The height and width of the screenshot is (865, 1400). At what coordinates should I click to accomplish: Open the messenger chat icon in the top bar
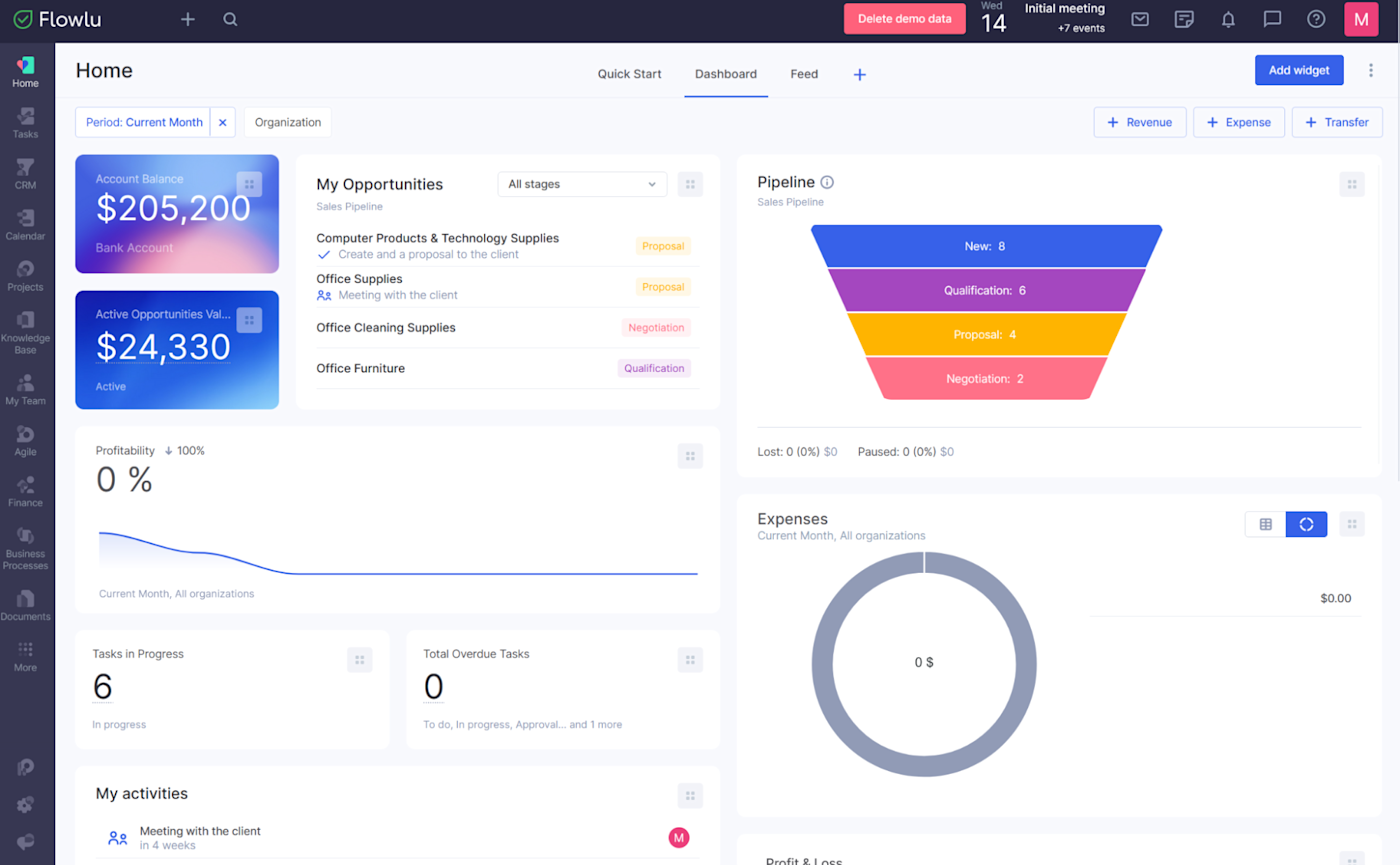pos(1272,19)
